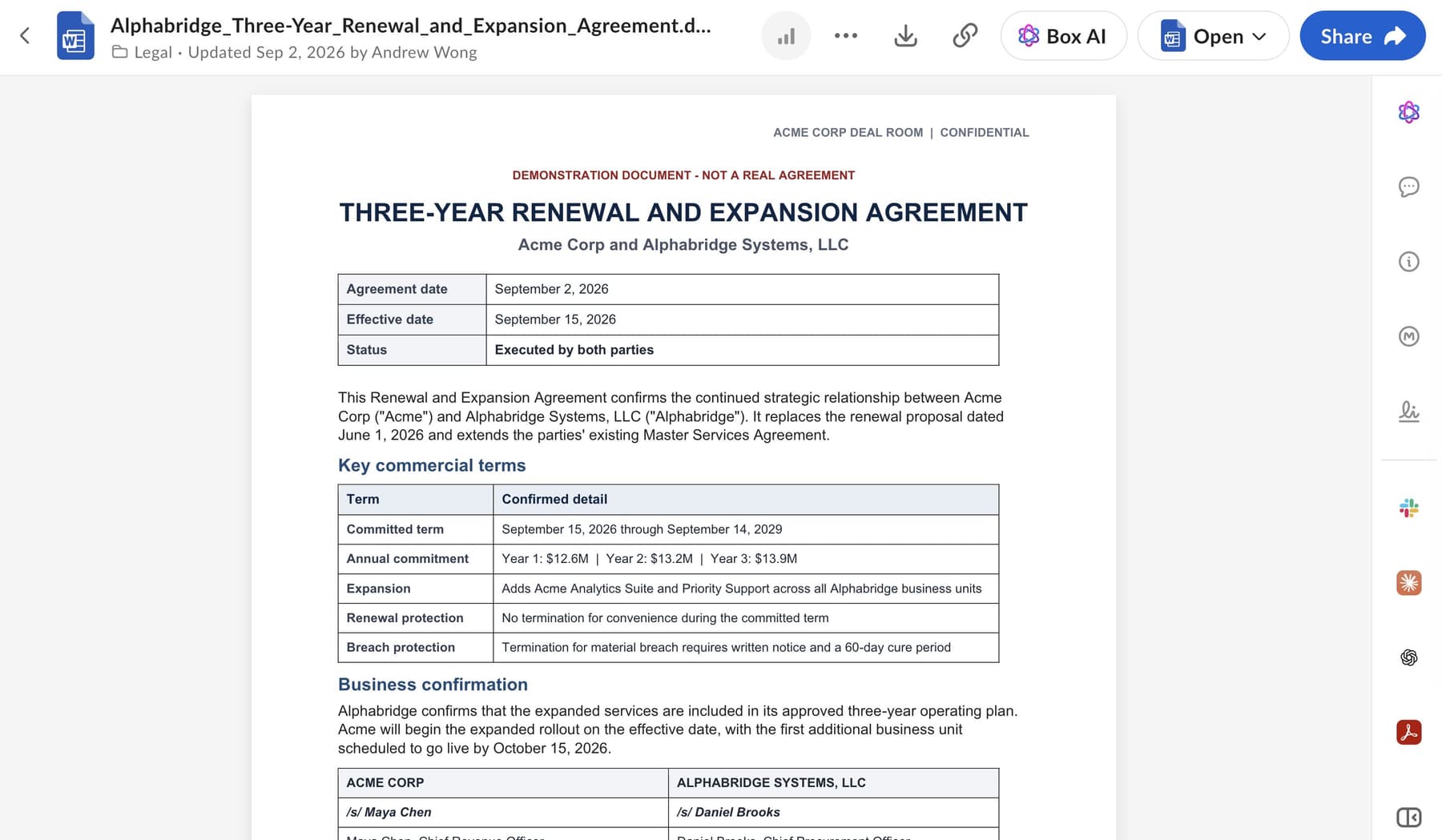Expand the Open dropdown button
The width and height of the screenshot is (1442, 840).
coord(1213,36)
